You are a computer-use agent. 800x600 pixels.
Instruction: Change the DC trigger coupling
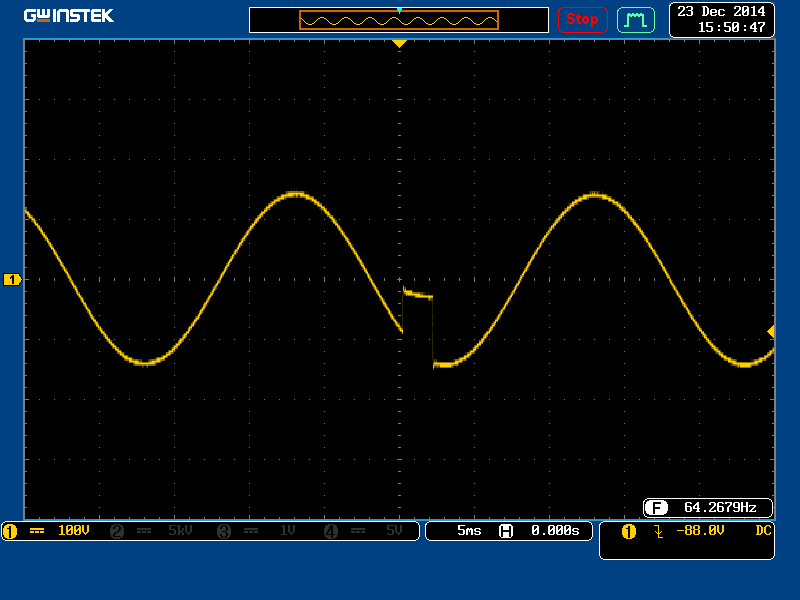point(763,531)
